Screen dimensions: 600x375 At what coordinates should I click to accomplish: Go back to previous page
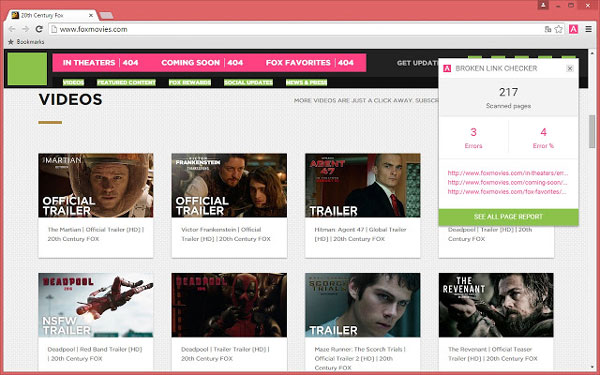pos(12,29)
